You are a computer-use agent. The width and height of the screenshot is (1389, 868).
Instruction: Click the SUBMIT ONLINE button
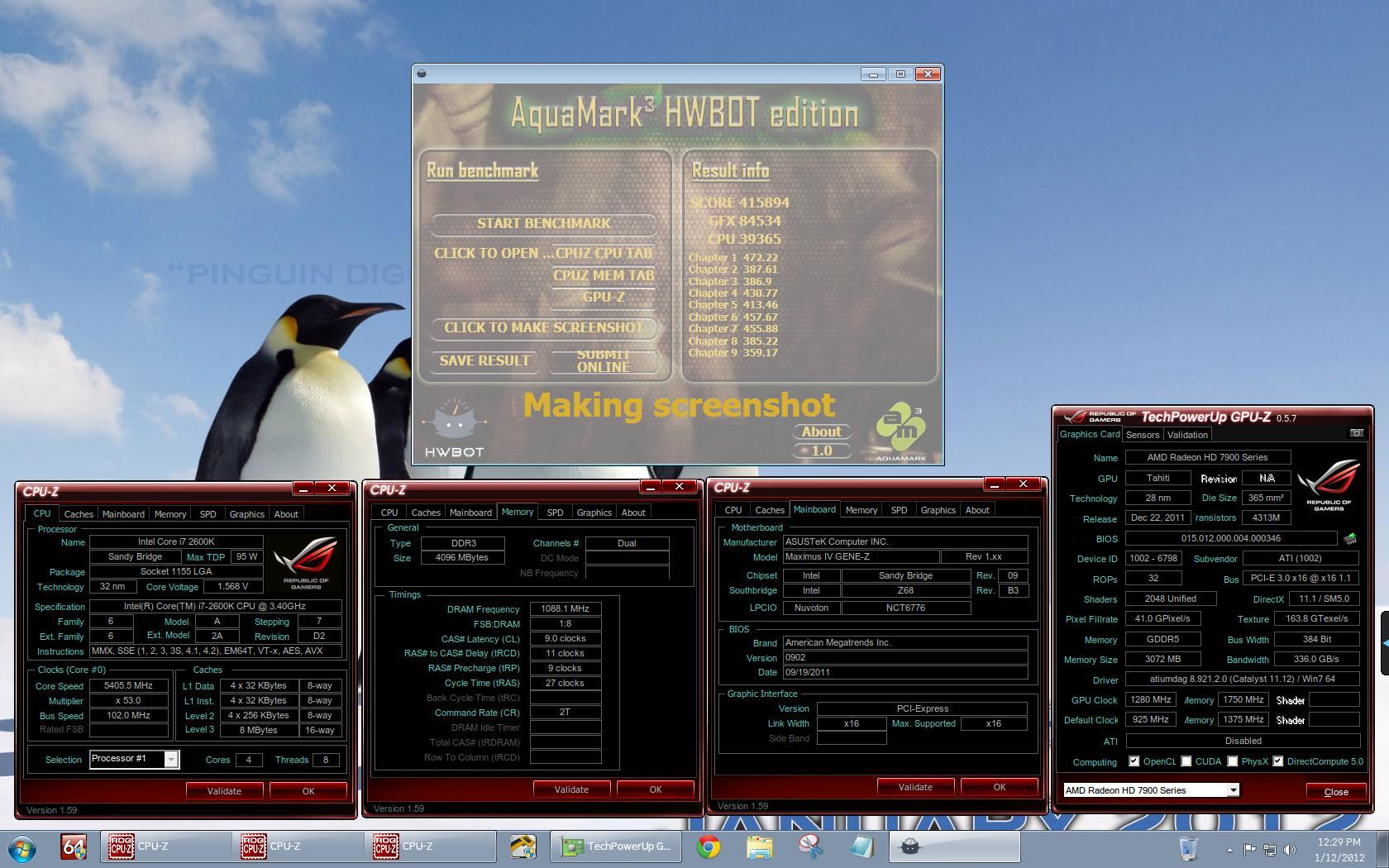click(603, 360)
